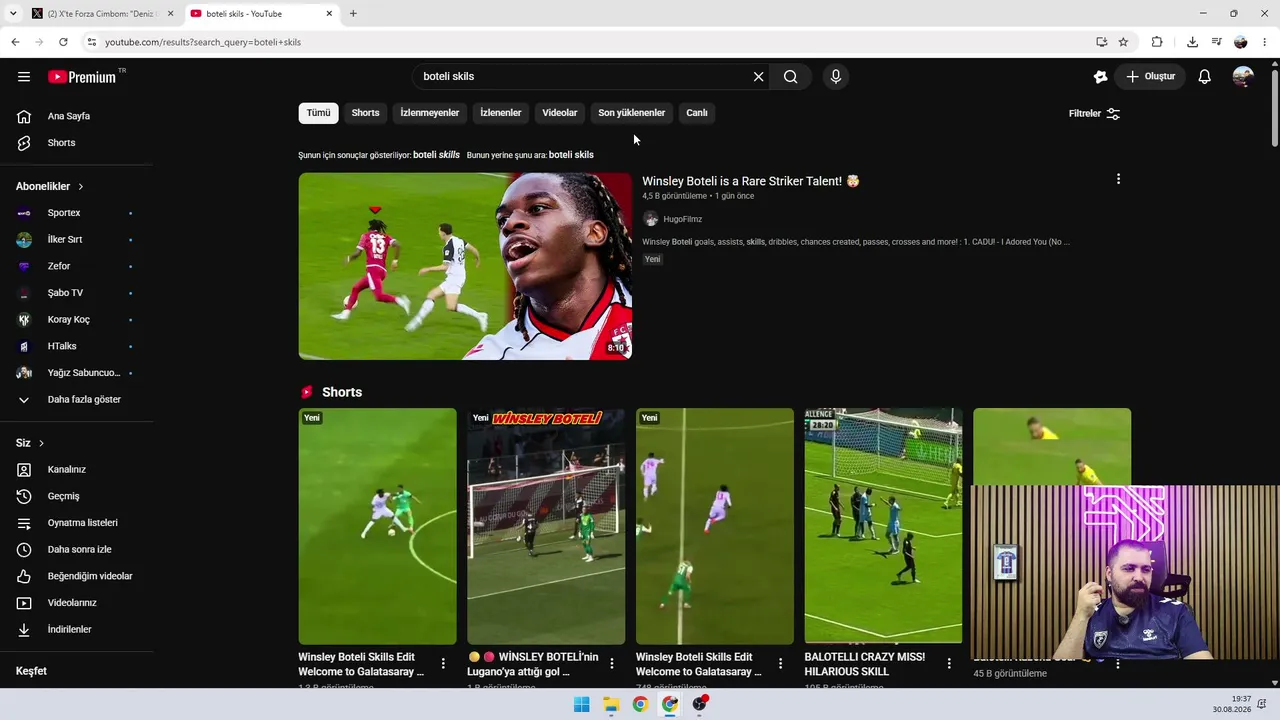Switch to the X'te Forza Cimbom tab
The width and height of the screenshot is (1280, 720).
pyautogui.click(x=102, y=14)
